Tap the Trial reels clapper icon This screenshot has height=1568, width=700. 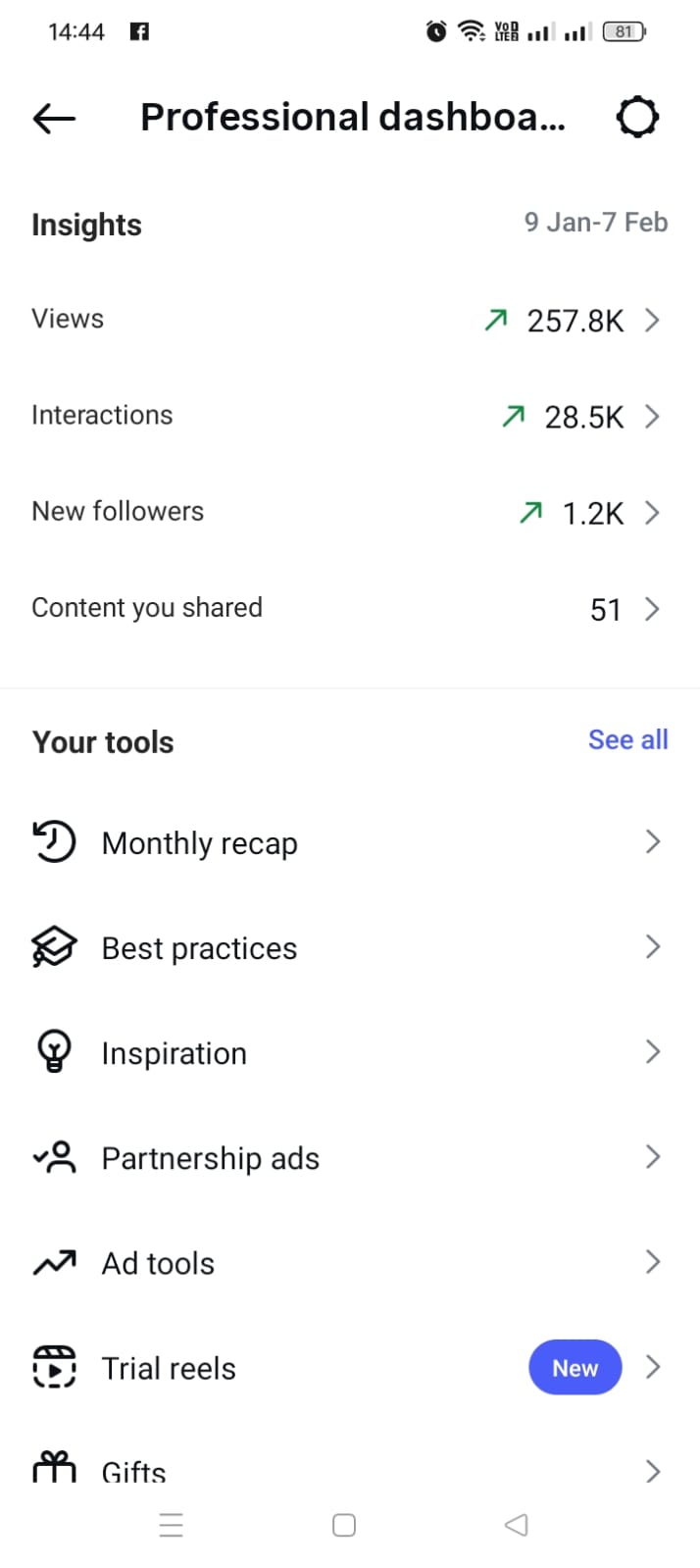tap(54, 1367)
